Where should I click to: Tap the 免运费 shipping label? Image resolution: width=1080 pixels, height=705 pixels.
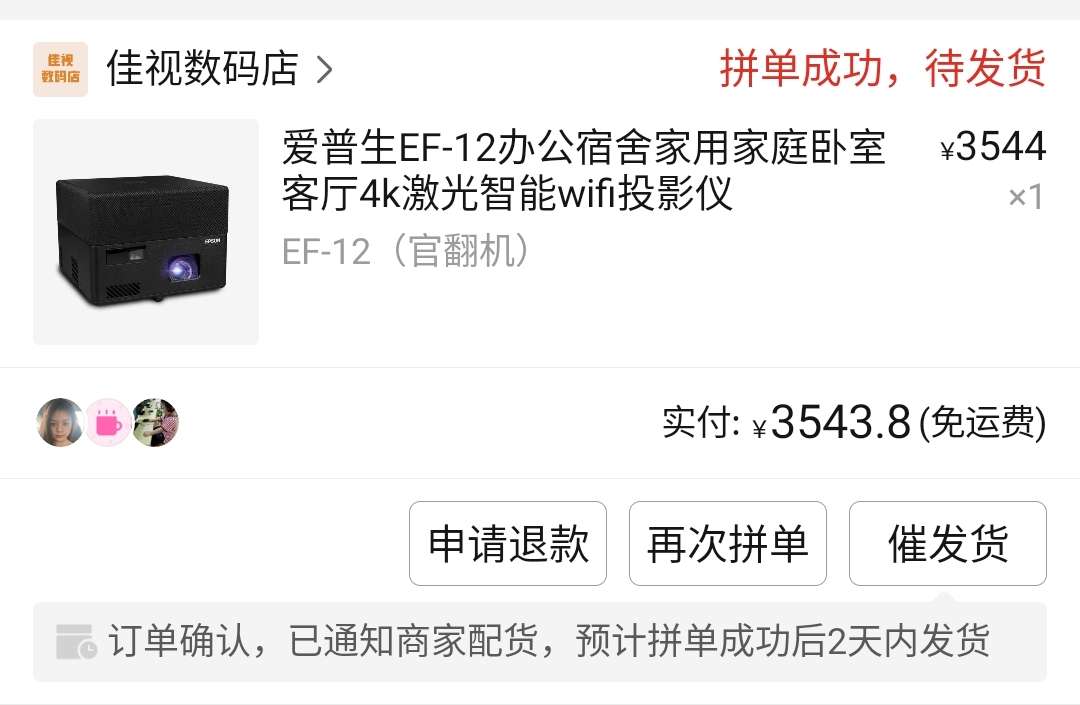[983, 423]
